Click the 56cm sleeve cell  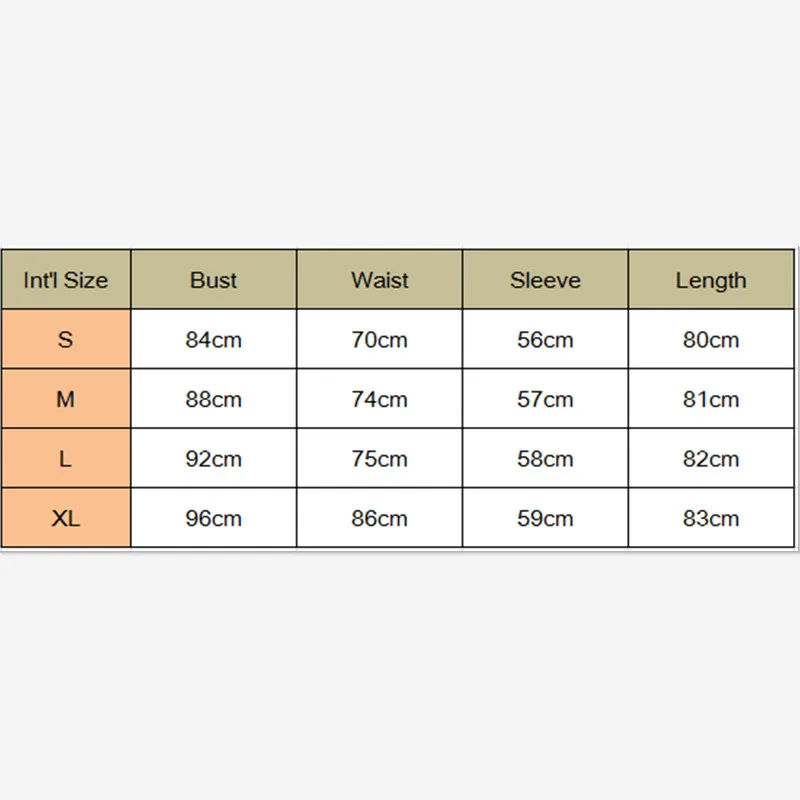pyautogui.click(x=545, y=339)
